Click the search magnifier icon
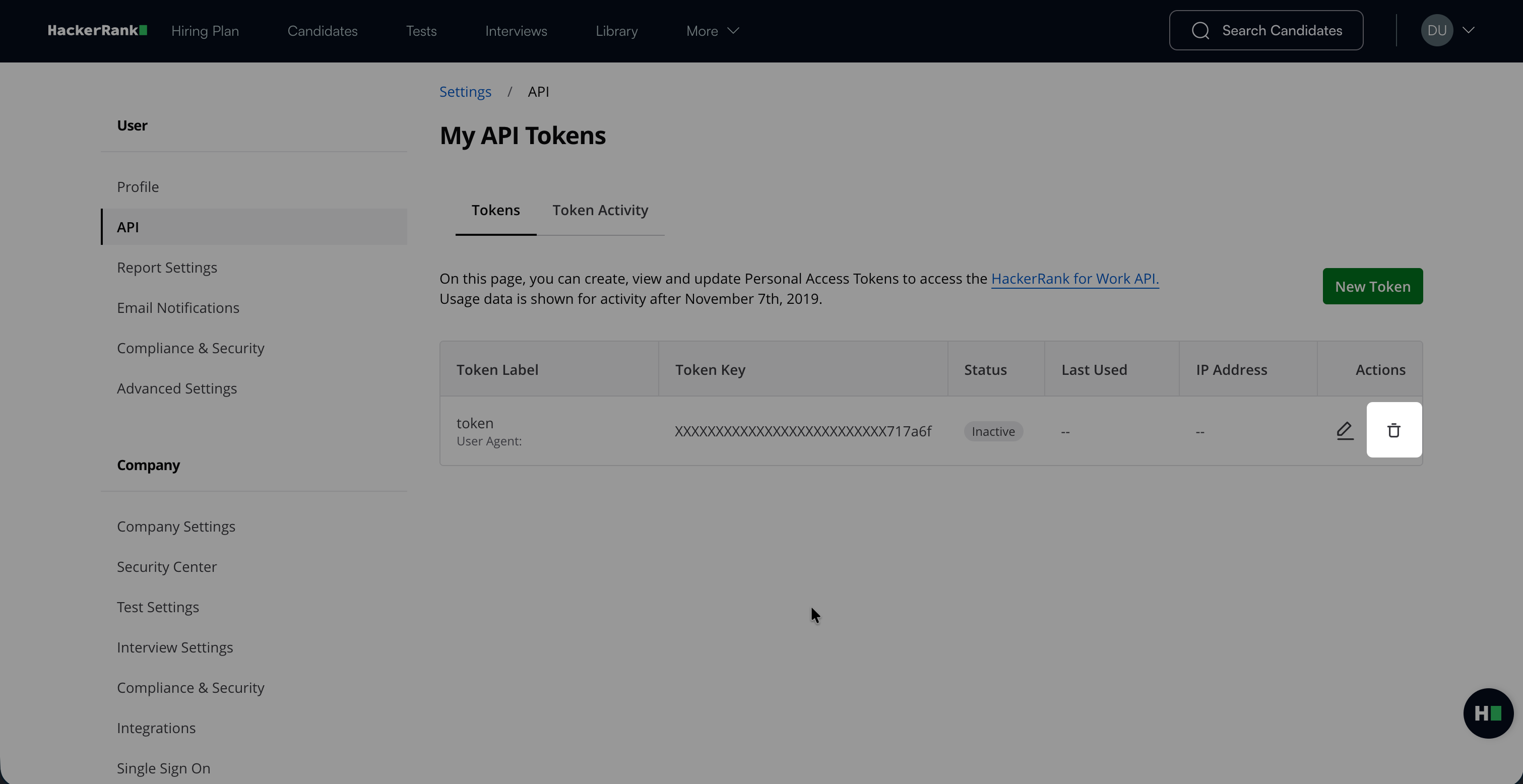This screenshot has height=784, width=1523. [x=1200, y=31]
